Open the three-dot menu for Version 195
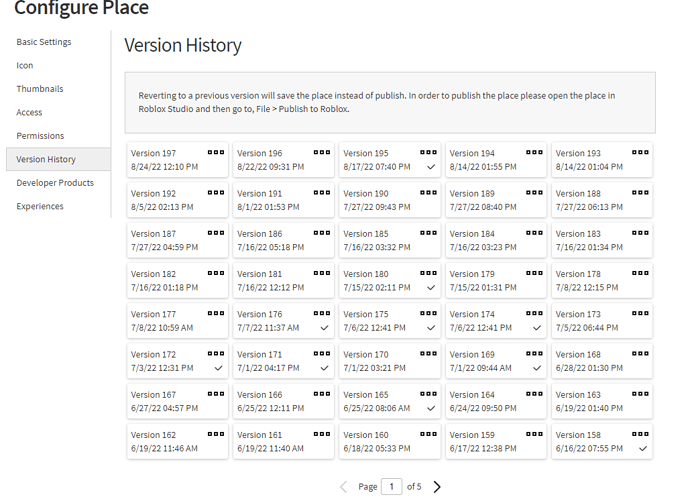The width and height of the screenshot is (690, 498). click(x=428, y=152)
